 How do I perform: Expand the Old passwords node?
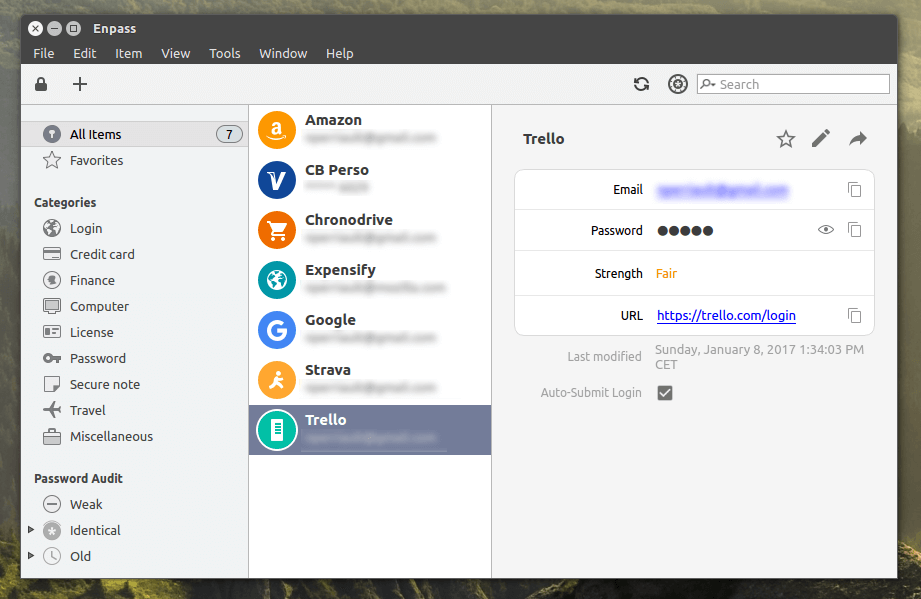click(x=31, y=556)
